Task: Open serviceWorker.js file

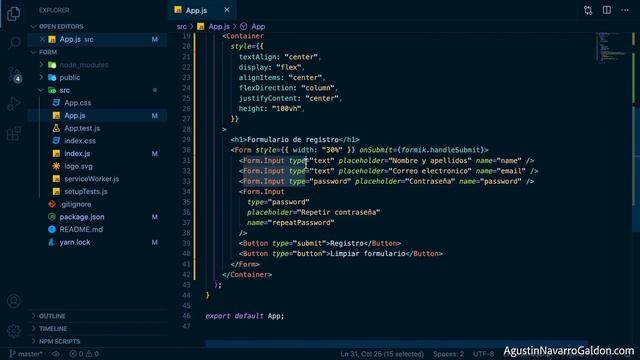Action: (x=98, y=179)
